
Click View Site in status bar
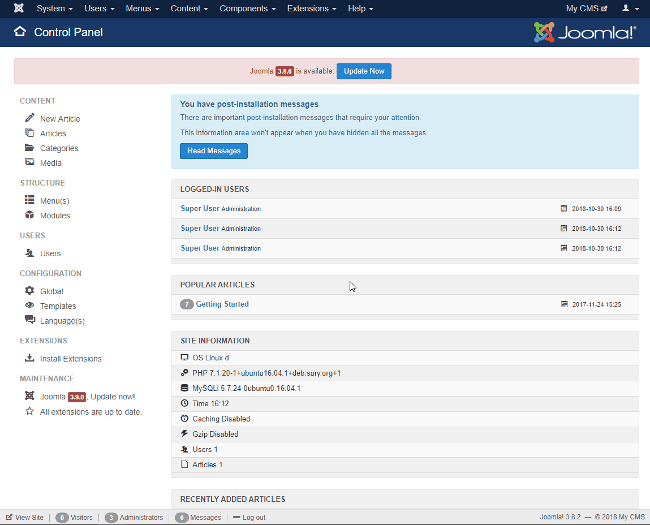pyautogui.click(x=29, y=518)
